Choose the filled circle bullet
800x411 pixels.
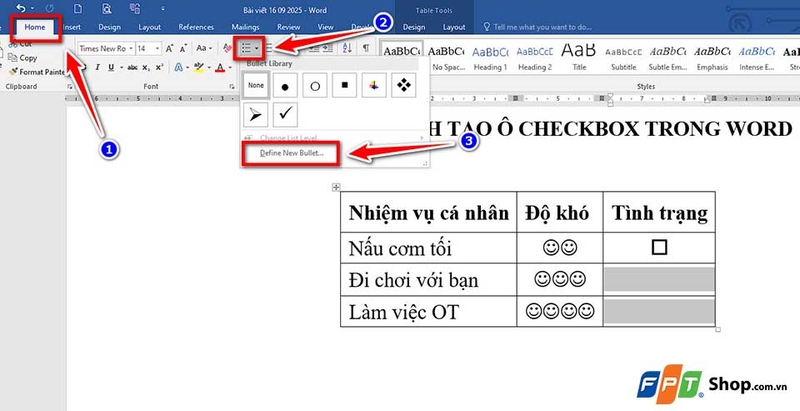(x=285, y=85)
